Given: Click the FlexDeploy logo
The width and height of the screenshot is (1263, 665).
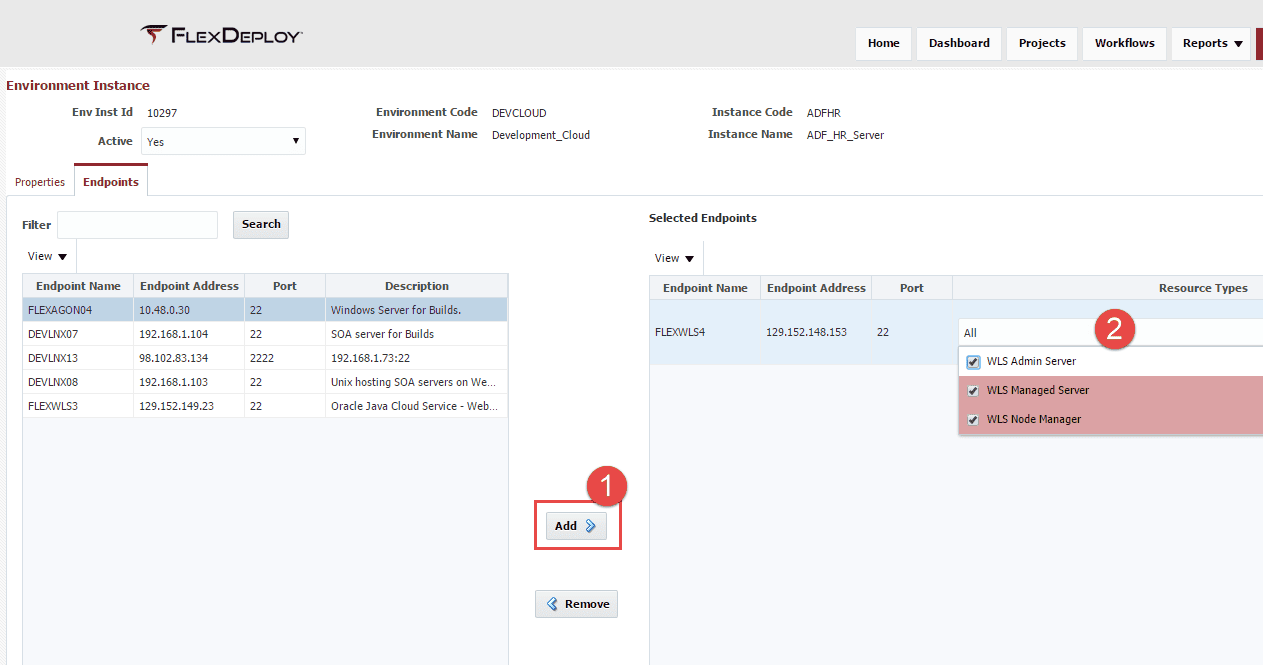Looking at the screenshot, I should (221, 36).
